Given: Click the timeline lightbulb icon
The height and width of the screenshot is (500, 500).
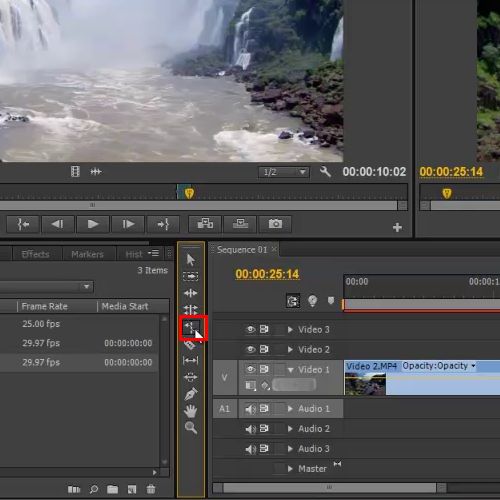Looking at the screenshot, I should 312,301.
